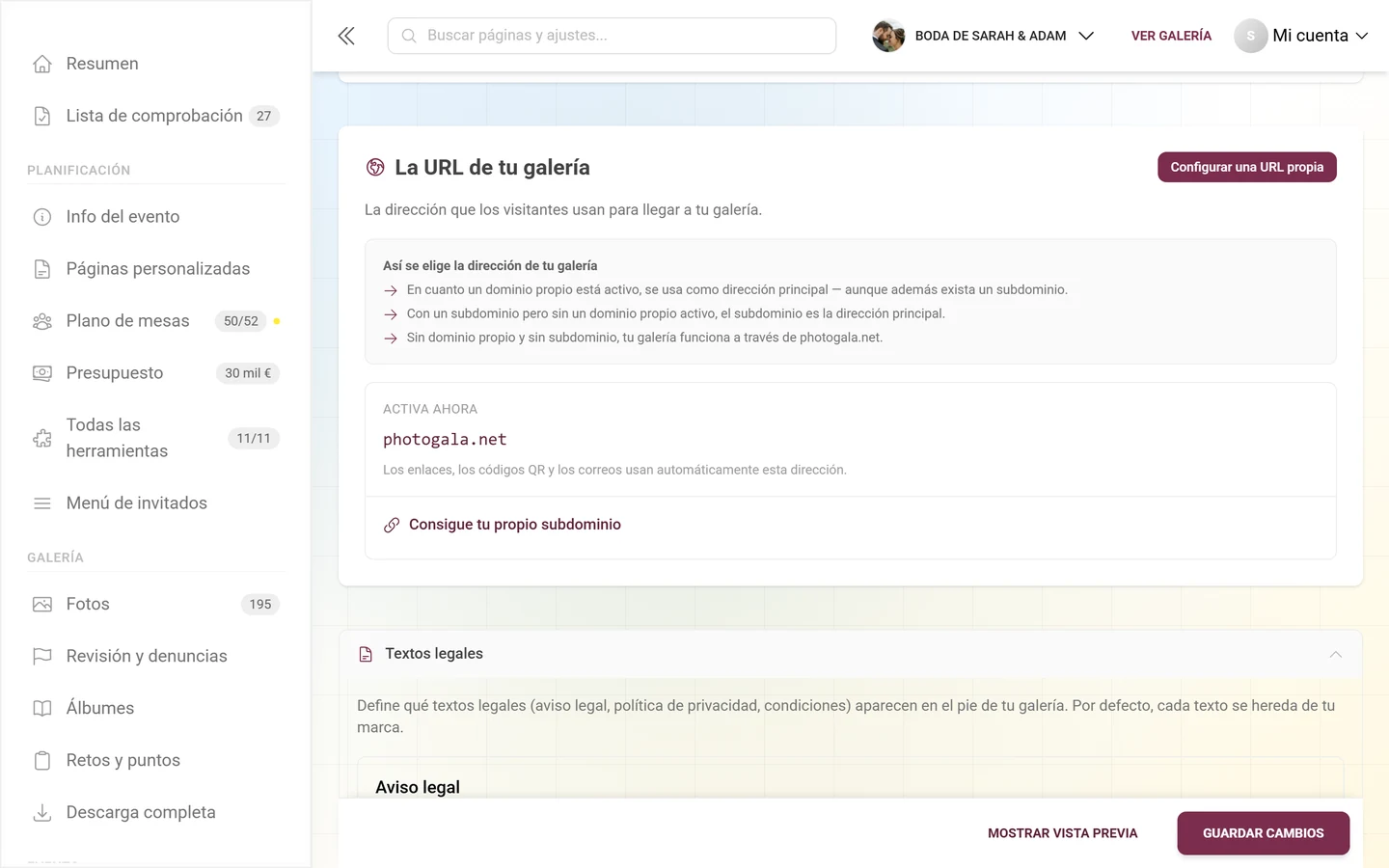
Task: Click Consigue tu propio subdominio link
Action: (515, 525)
